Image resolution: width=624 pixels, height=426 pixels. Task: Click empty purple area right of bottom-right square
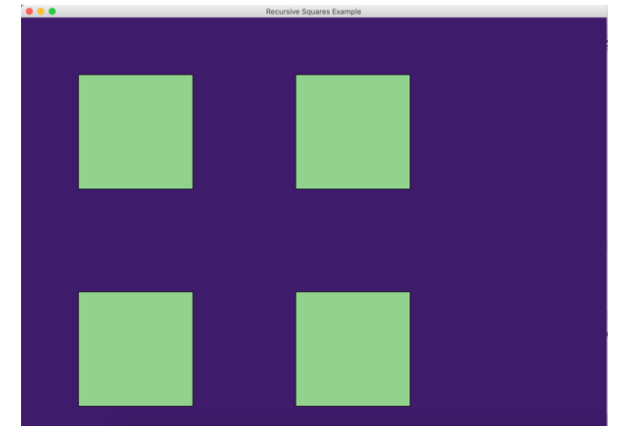[508, 349]
